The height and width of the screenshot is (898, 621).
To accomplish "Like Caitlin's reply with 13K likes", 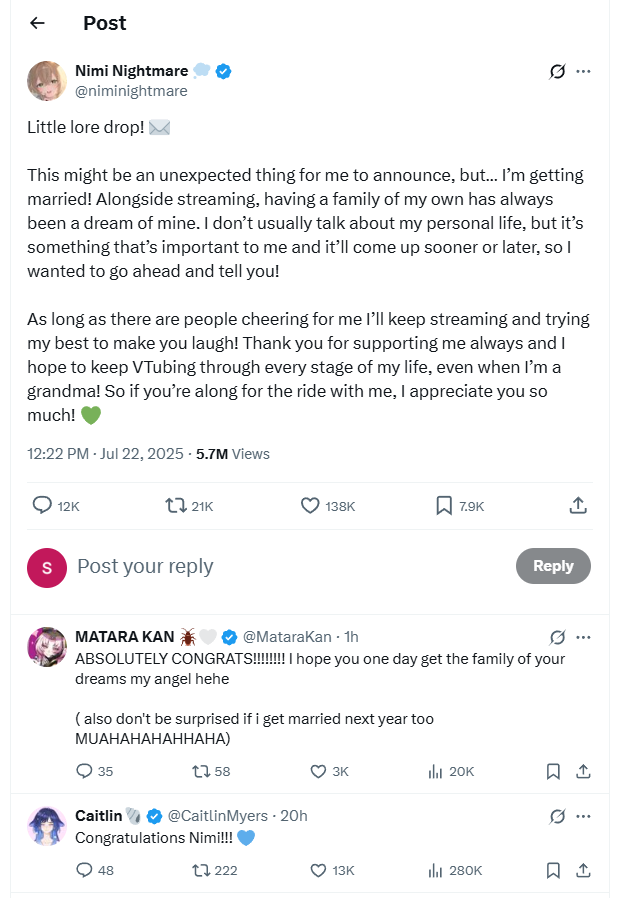I will [318, 870].
